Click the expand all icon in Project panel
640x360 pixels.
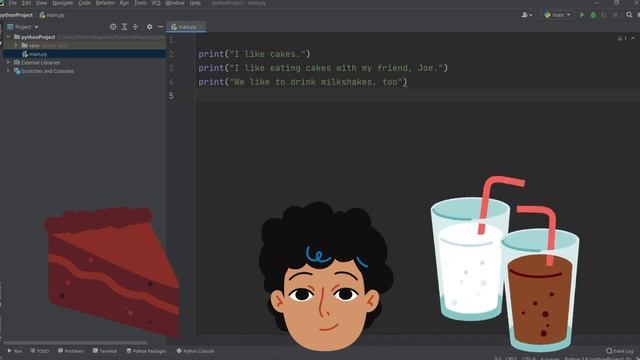[x=124, y=27]
